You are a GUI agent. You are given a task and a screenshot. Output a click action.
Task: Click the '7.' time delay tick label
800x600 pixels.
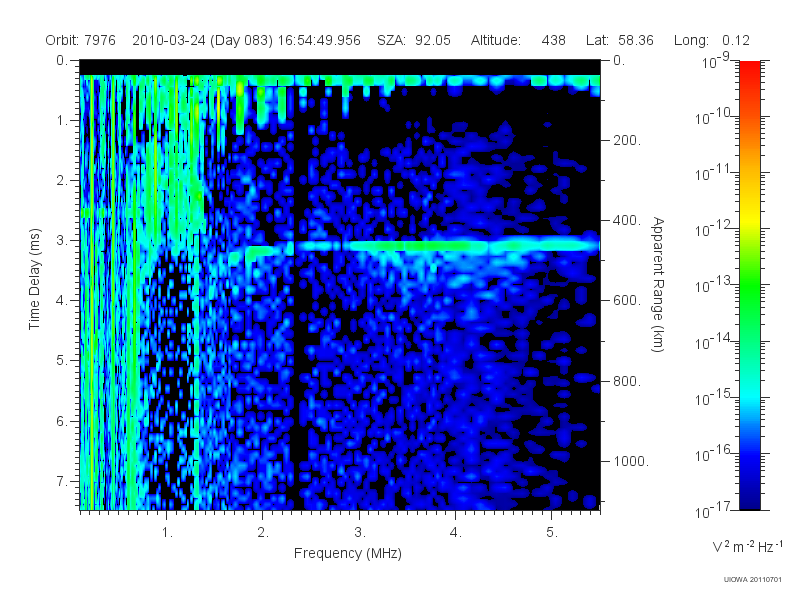(62, 481)
